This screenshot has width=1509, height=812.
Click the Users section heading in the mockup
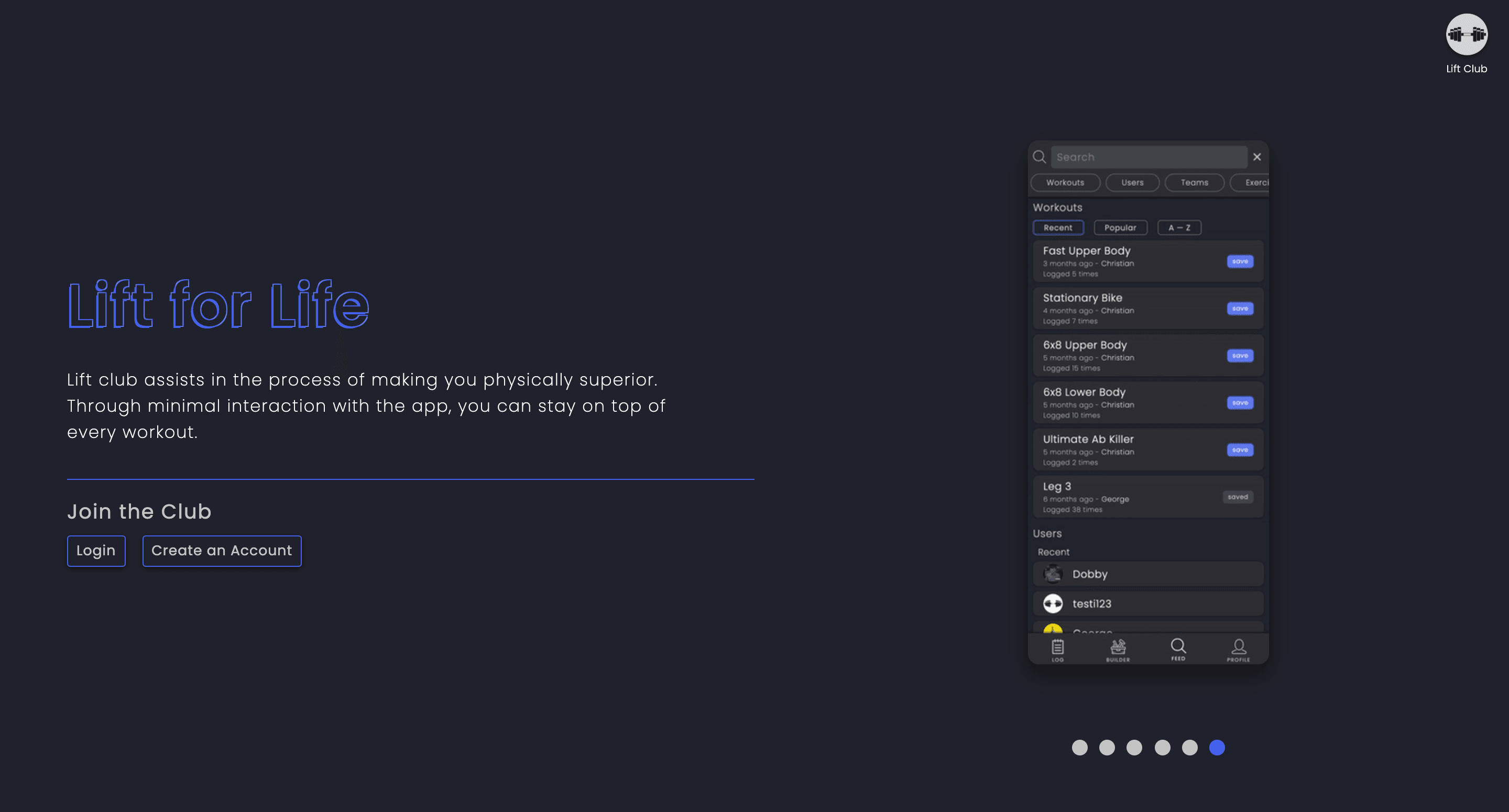(1047, 534)
